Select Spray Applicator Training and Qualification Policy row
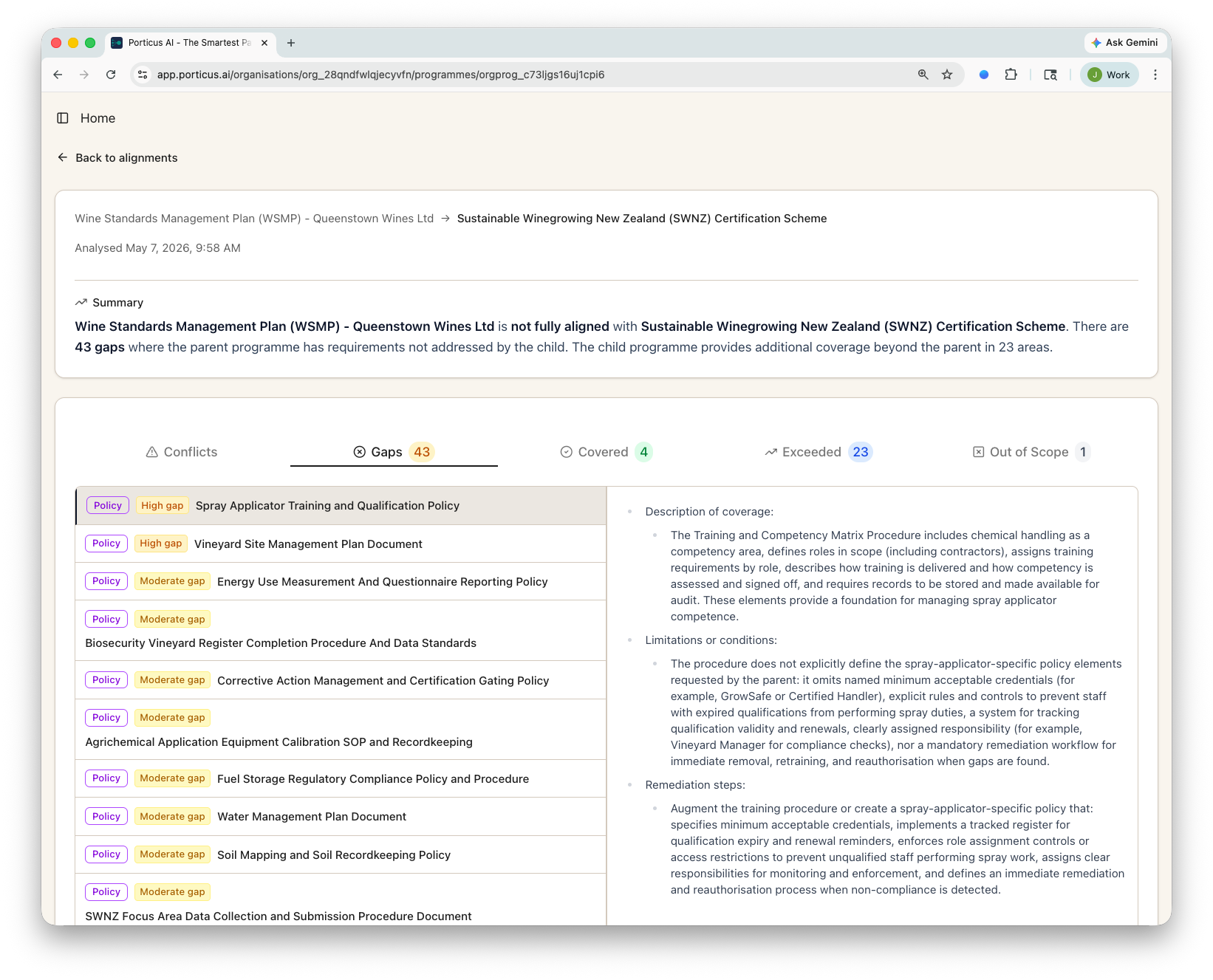Screen dimensions: 1213x980 pos(341,506)
